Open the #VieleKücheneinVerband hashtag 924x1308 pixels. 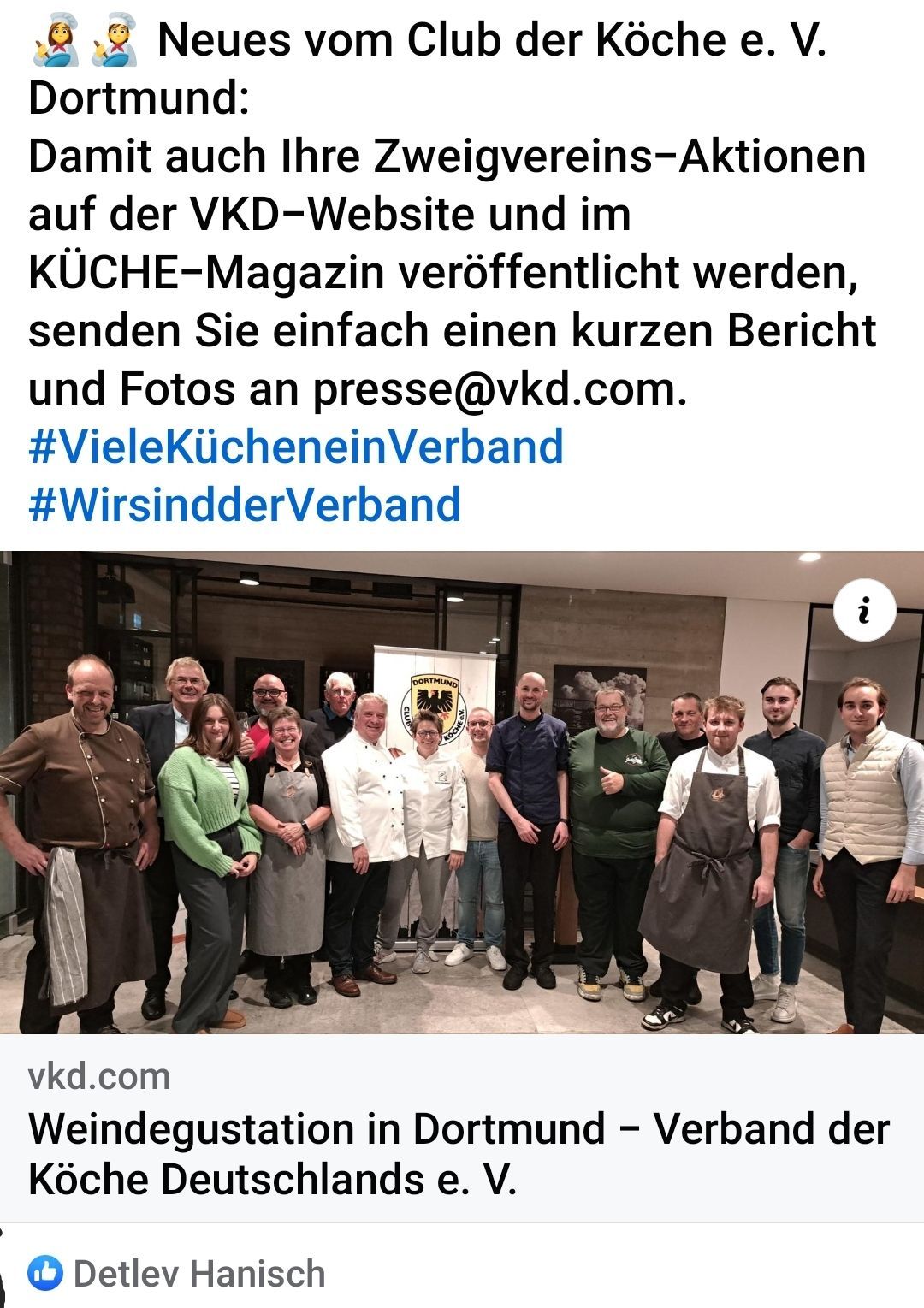tap(296, 447)
